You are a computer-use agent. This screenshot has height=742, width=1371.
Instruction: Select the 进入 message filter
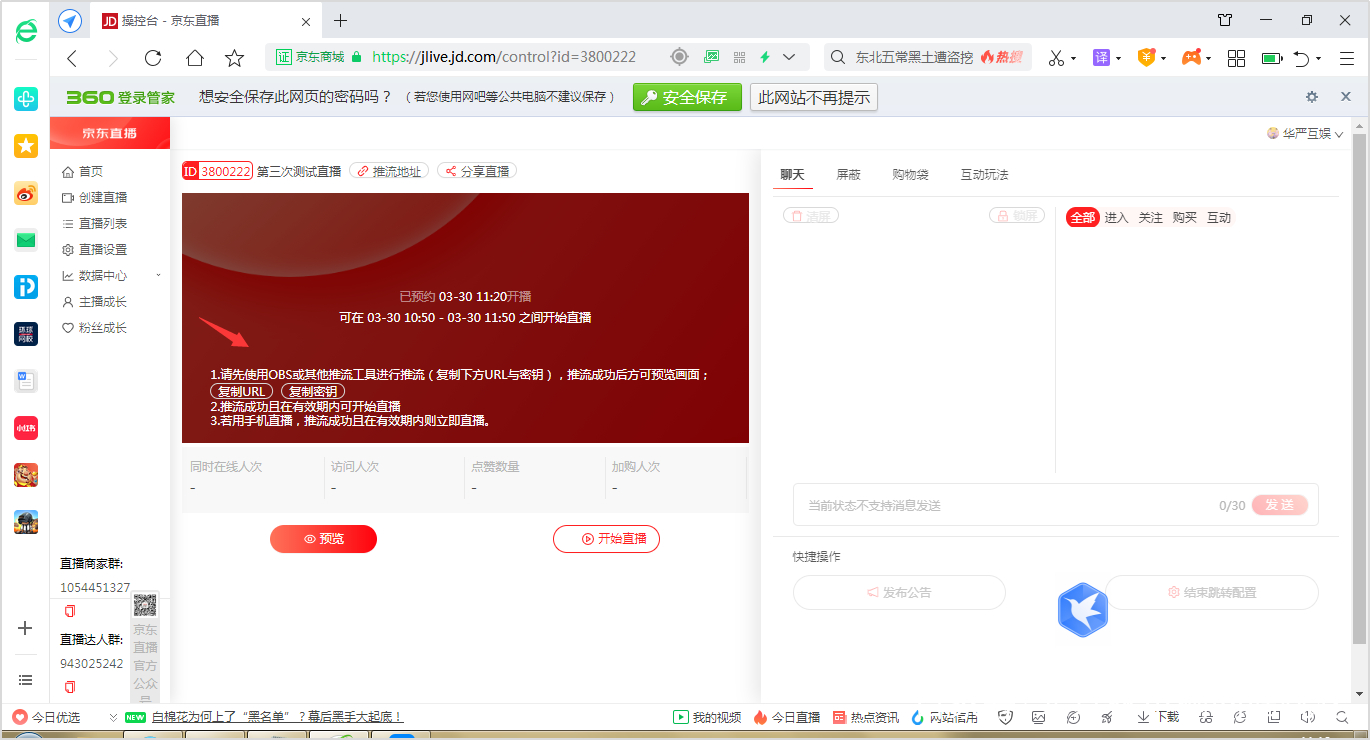tap(1116, 217)
